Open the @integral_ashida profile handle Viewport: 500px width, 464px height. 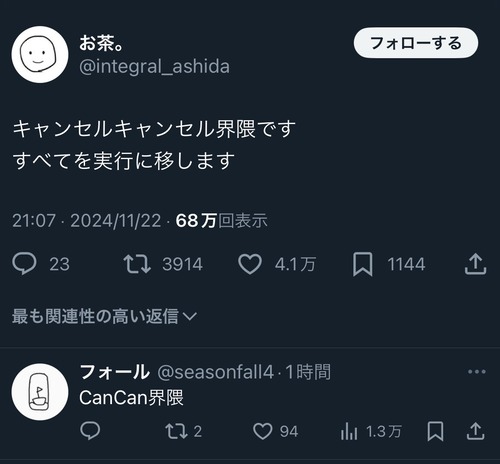click(x=154, y=66)
